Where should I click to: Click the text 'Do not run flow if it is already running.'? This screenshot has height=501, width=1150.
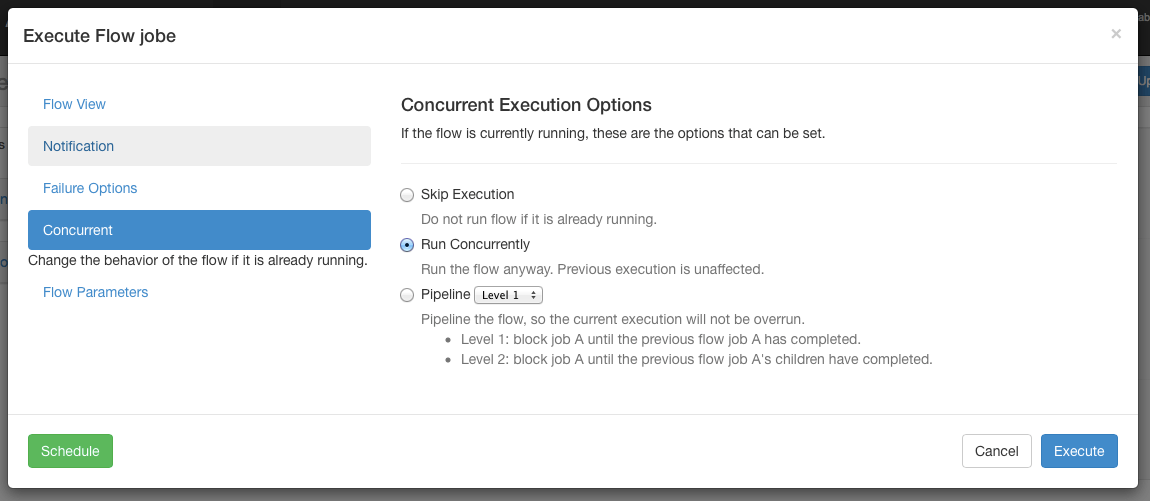[538, 219]
